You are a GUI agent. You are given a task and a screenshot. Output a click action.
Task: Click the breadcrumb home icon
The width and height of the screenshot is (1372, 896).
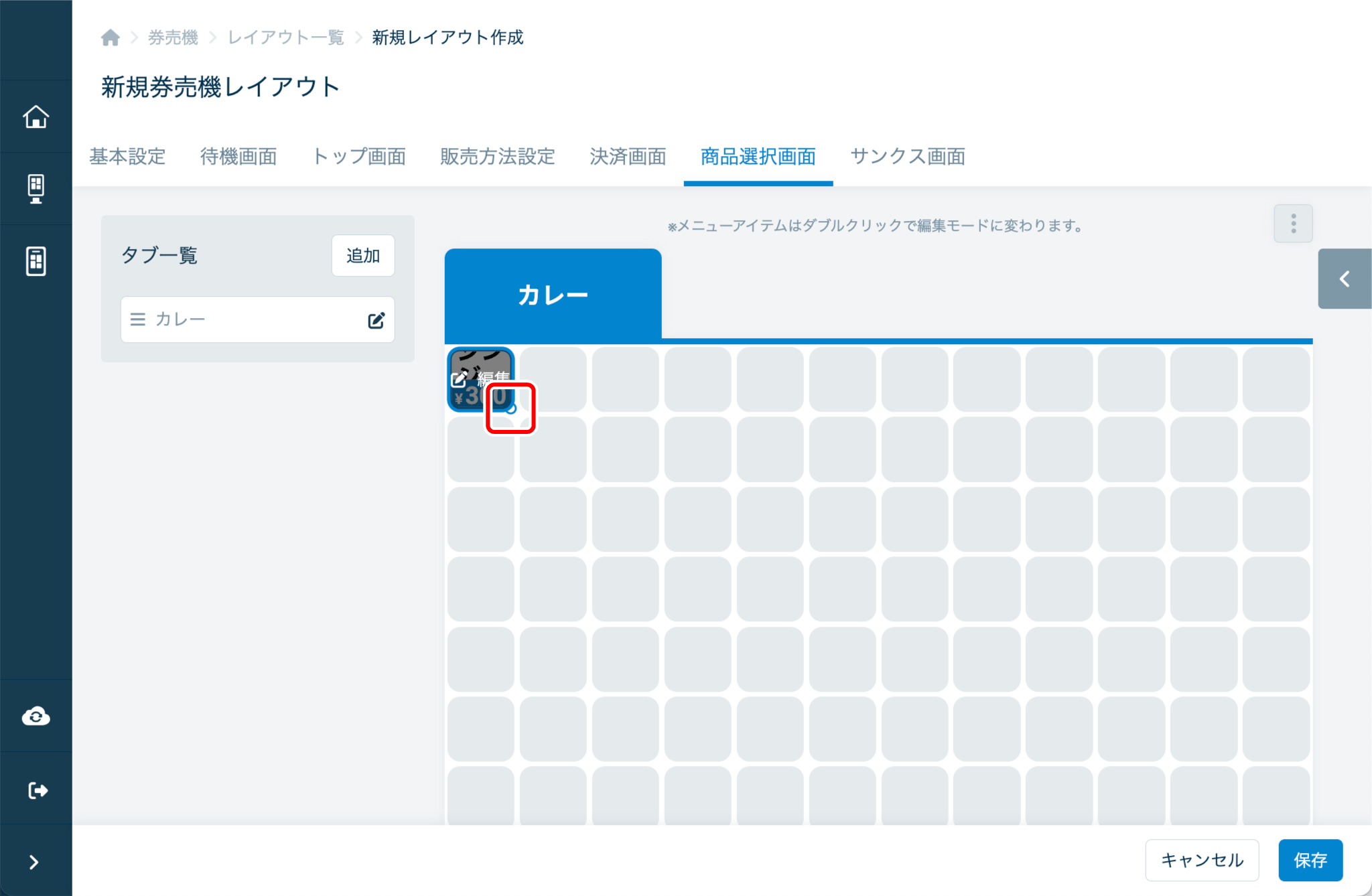pos(111,38)
